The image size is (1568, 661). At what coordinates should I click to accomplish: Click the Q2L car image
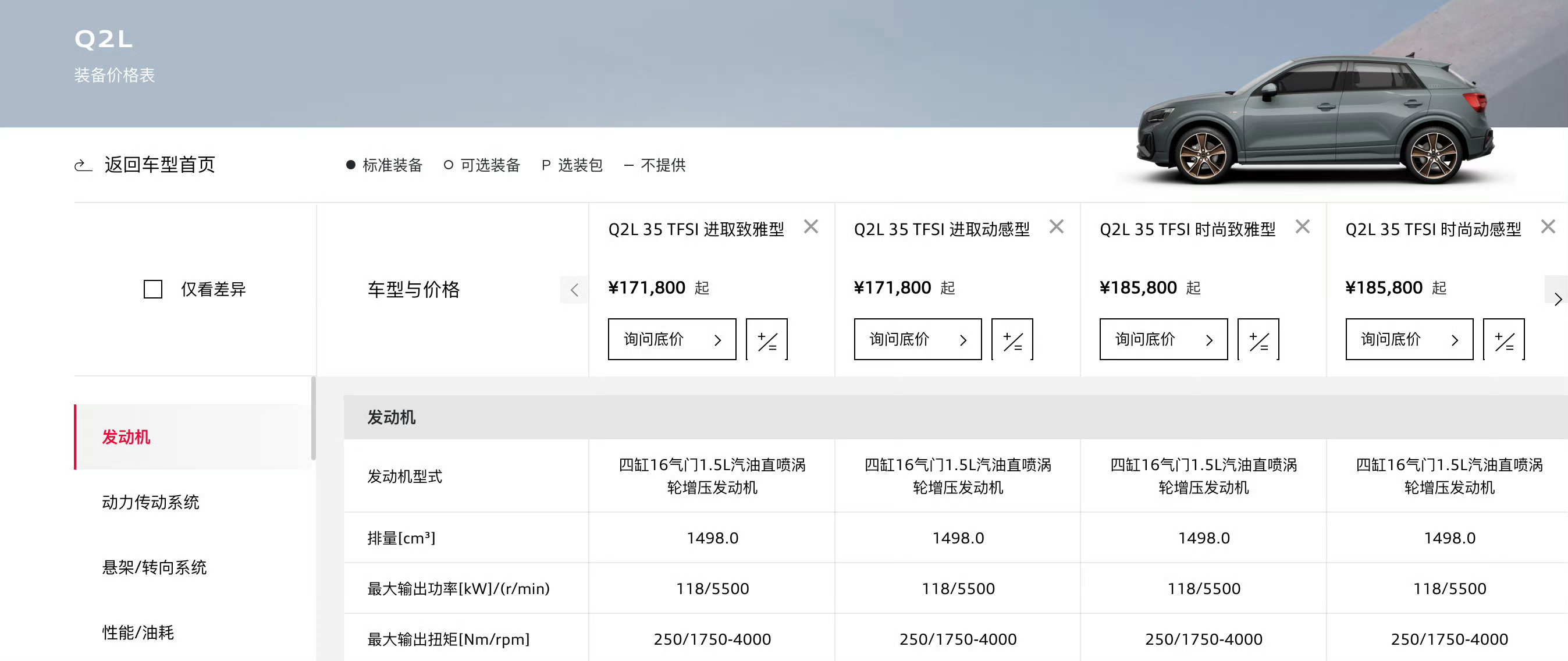point(1315,119)
